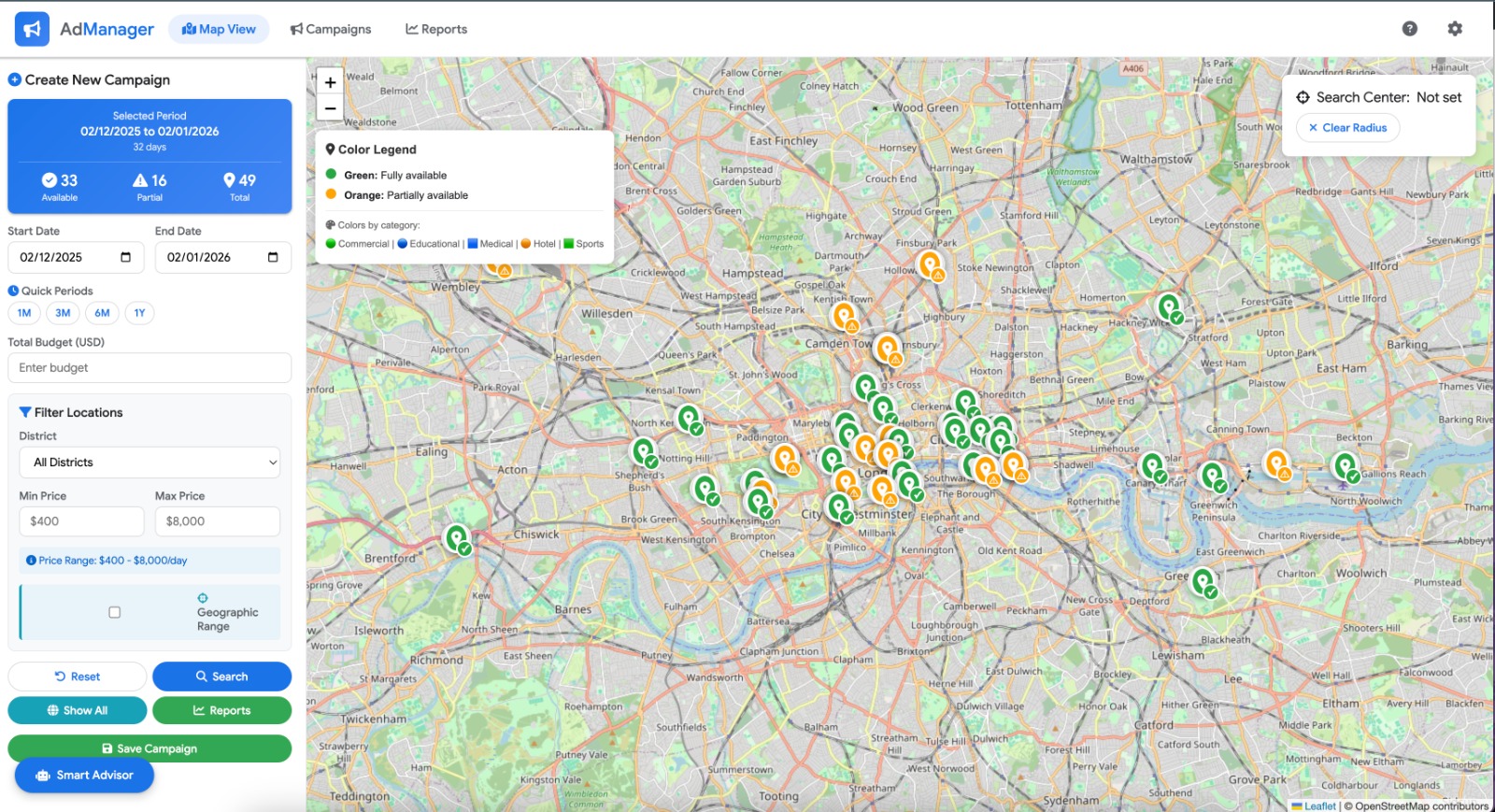Zoom in on the map
This screenshot has height=812, width=1495.
330,82
